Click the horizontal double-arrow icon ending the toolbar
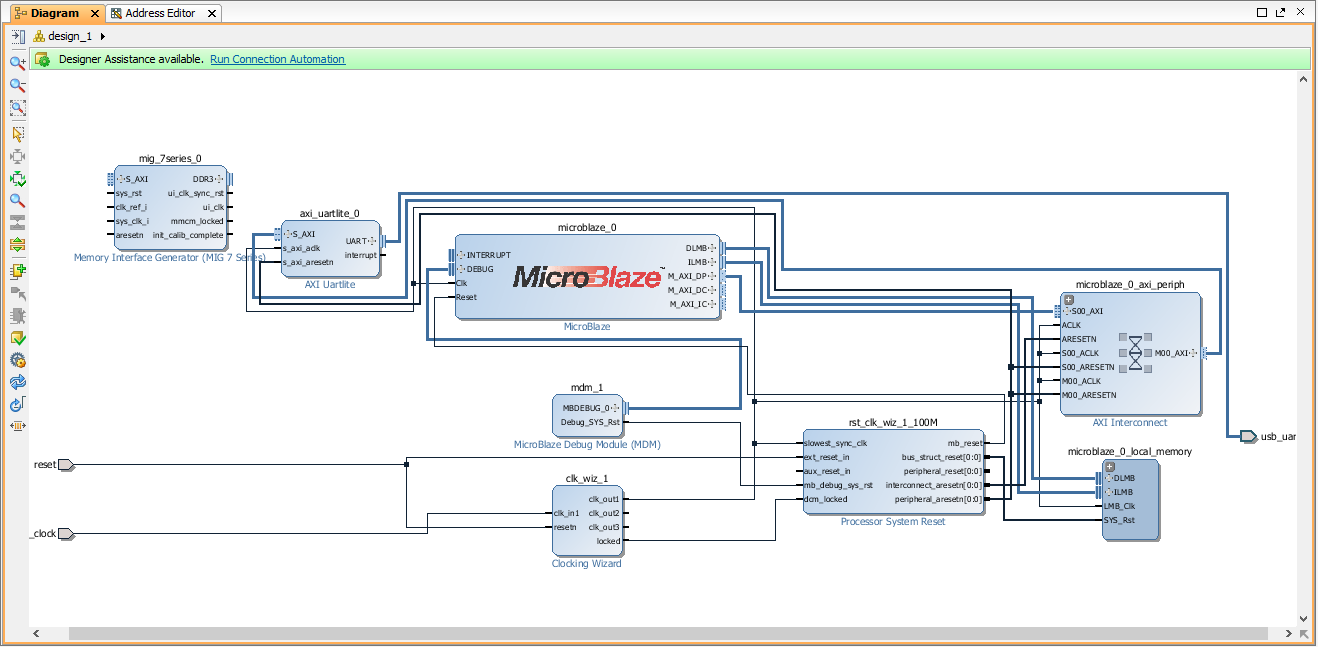The width and height of the screenshot is (1318, 647). click(x=18, y=426)
